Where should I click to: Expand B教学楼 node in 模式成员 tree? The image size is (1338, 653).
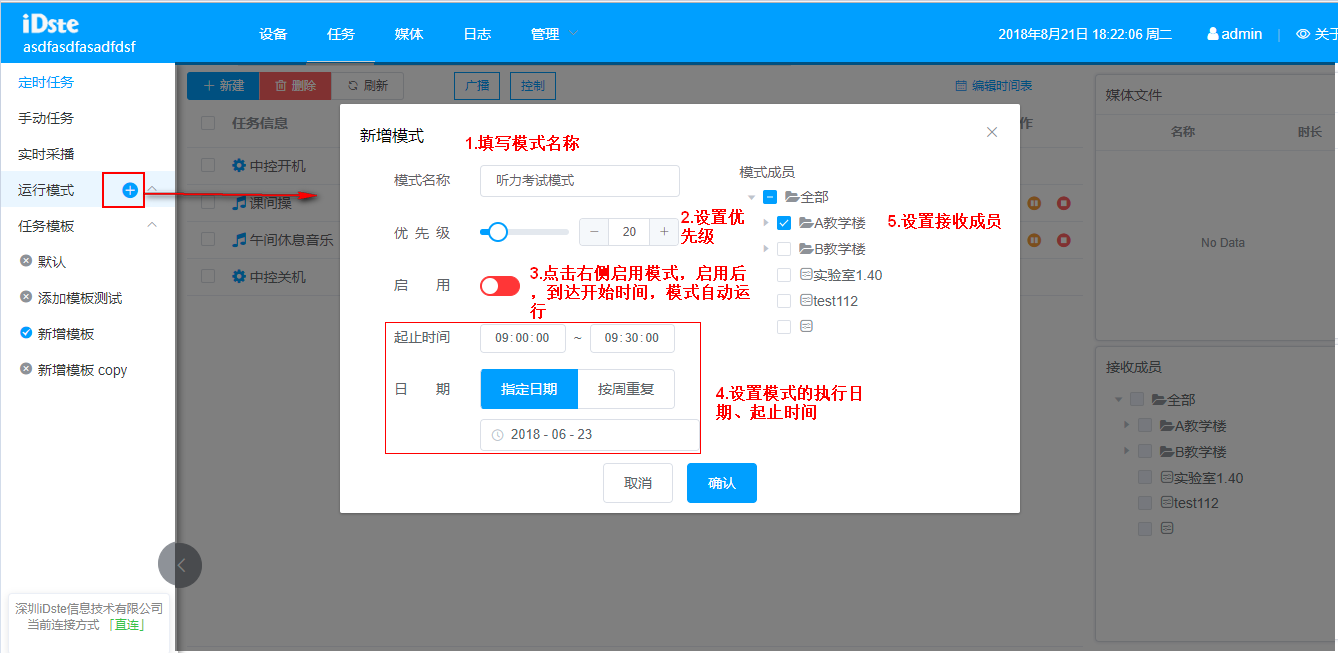pos(766,249)
